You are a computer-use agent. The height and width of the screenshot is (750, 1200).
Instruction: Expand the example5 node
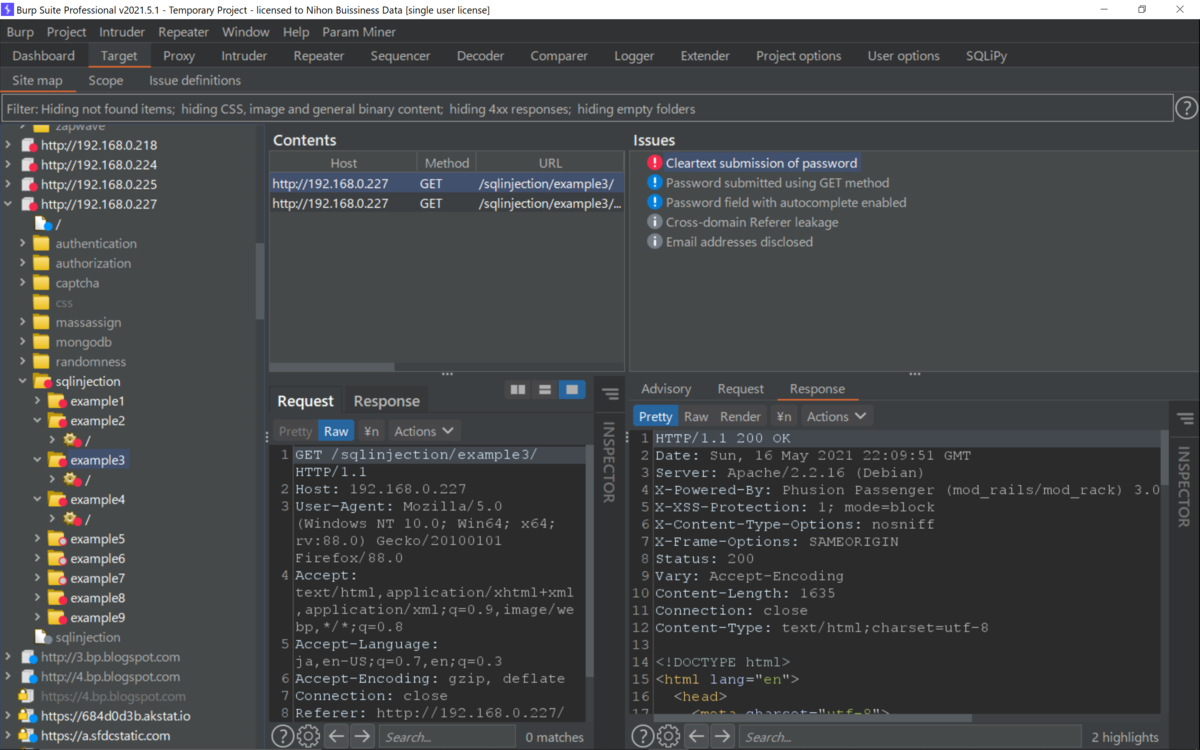tap(38, 539)
